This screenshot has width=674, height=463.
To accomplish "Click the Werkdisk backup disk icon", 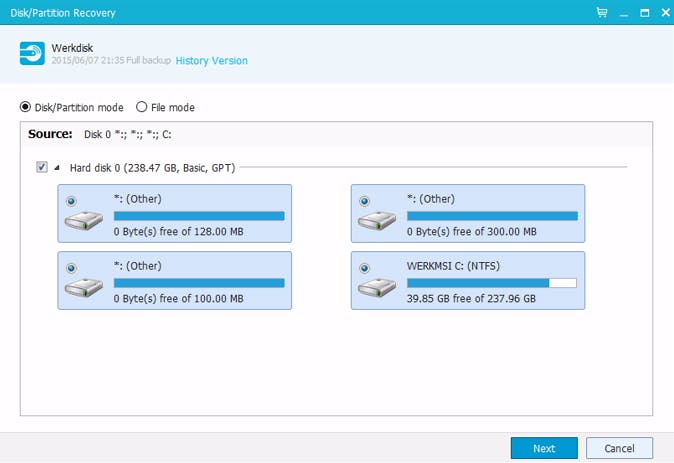I will pos(32,53).
